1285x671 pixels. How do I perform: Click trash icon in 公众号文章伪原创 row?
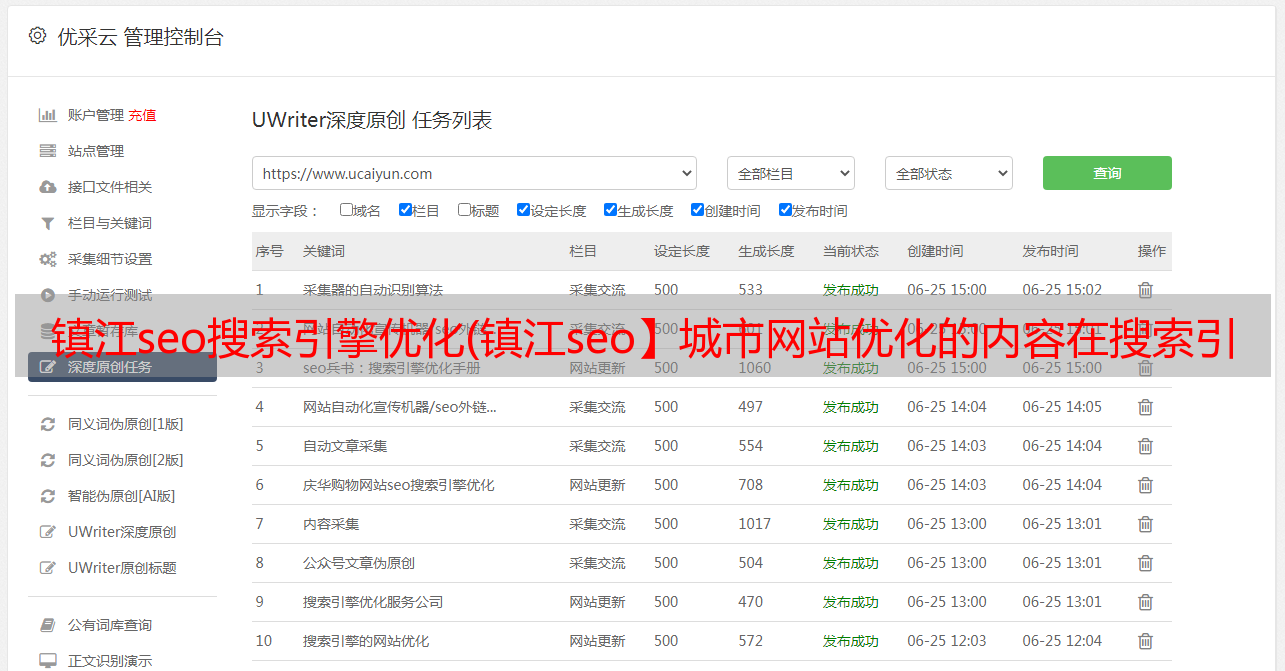[x=1145, y=563]
